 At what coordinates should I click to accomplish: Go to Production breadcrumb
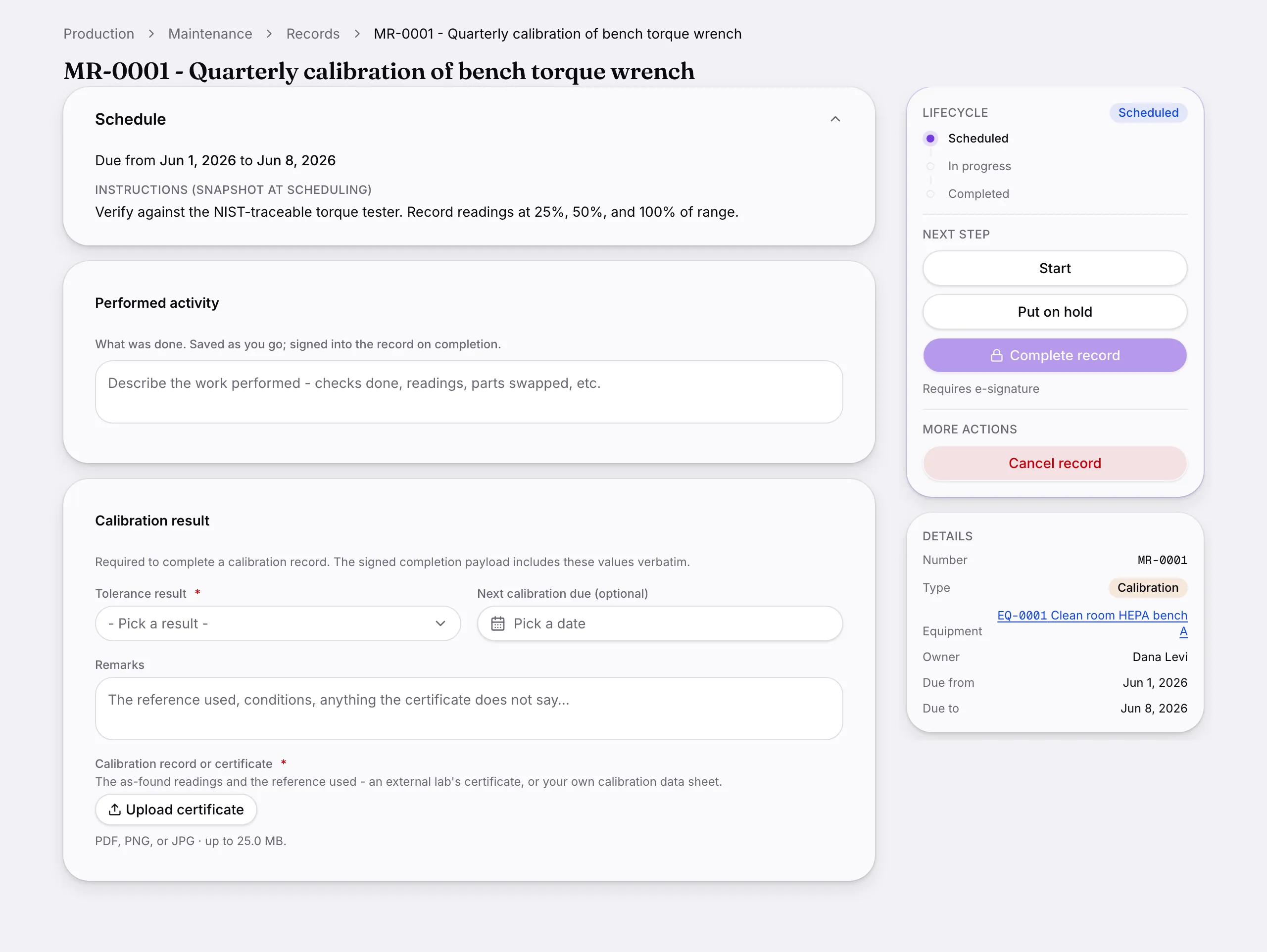(x=98, y=34)
